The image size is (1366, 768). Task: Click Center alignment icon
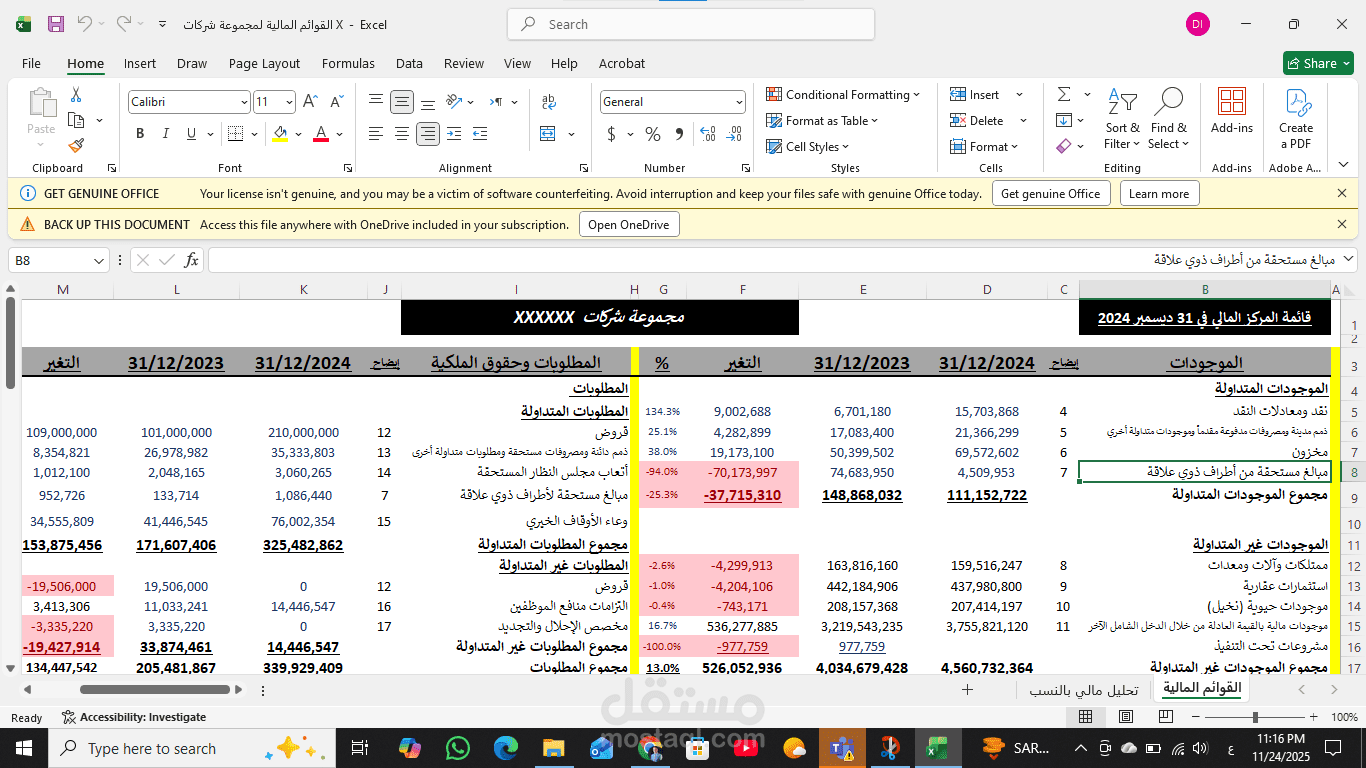tap(402, 134)
